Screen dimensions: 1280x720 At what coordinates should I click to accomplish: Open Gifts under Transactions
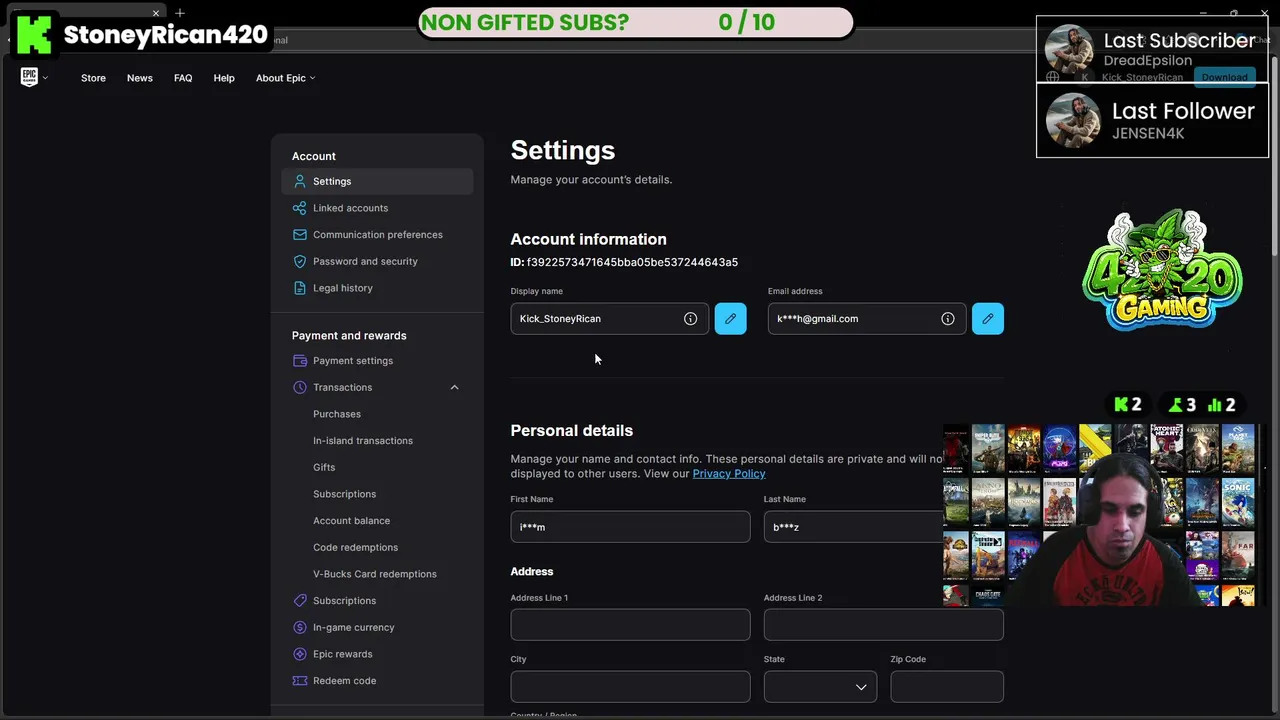point(323,467)
